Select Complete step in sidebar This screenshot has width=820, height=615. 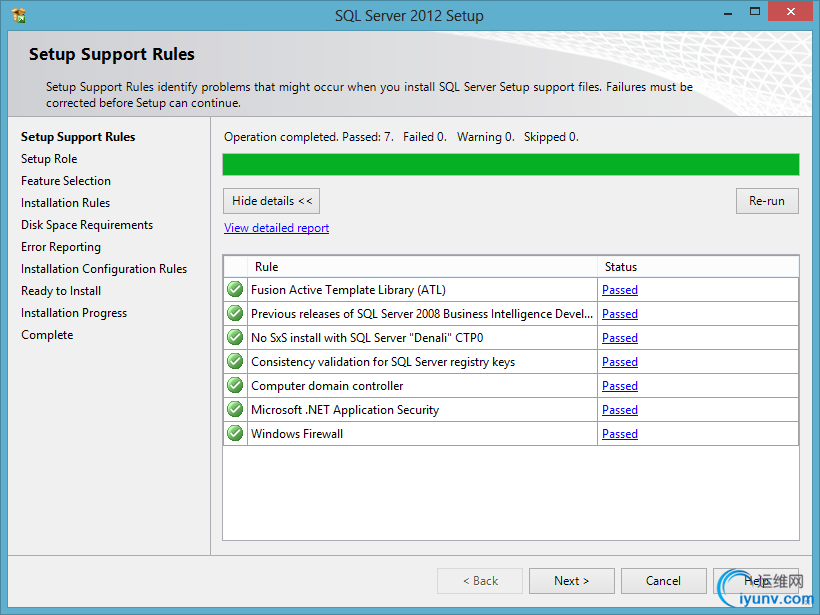tap(47, 335)
